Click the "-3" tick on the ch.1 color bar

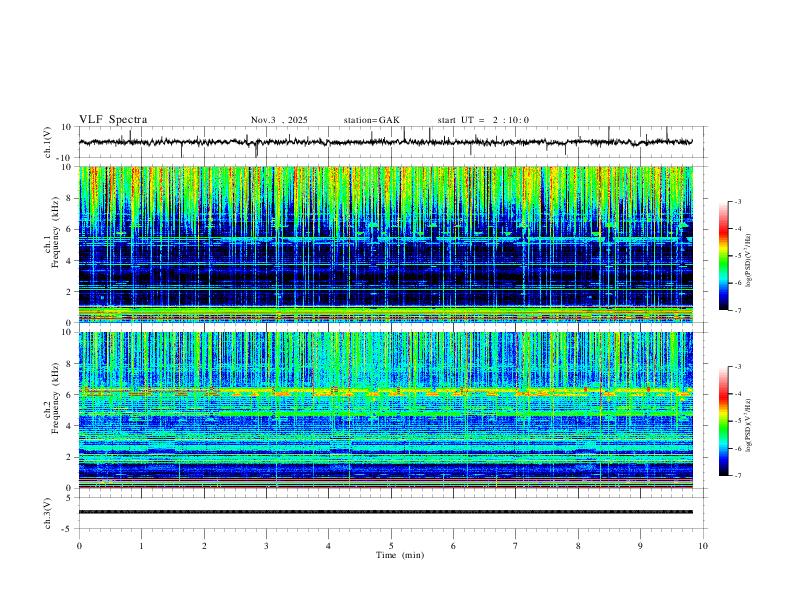coord(737,201)
